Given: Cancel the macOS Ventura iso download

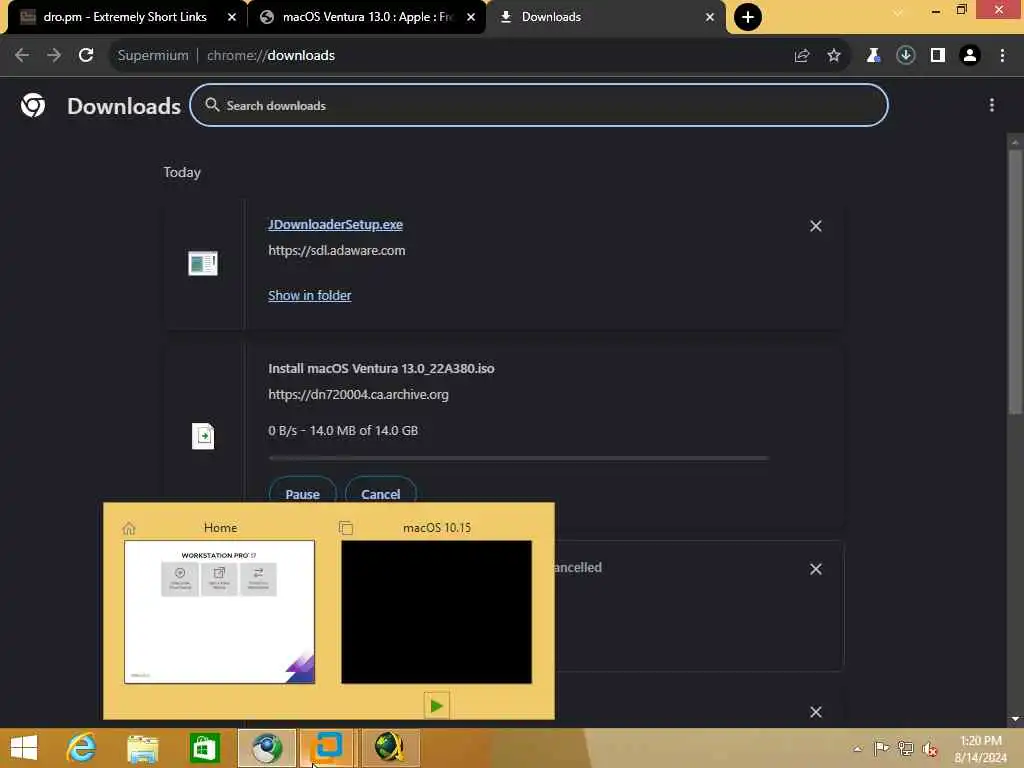Looking at the screenshot, I should tap(381, 493).
